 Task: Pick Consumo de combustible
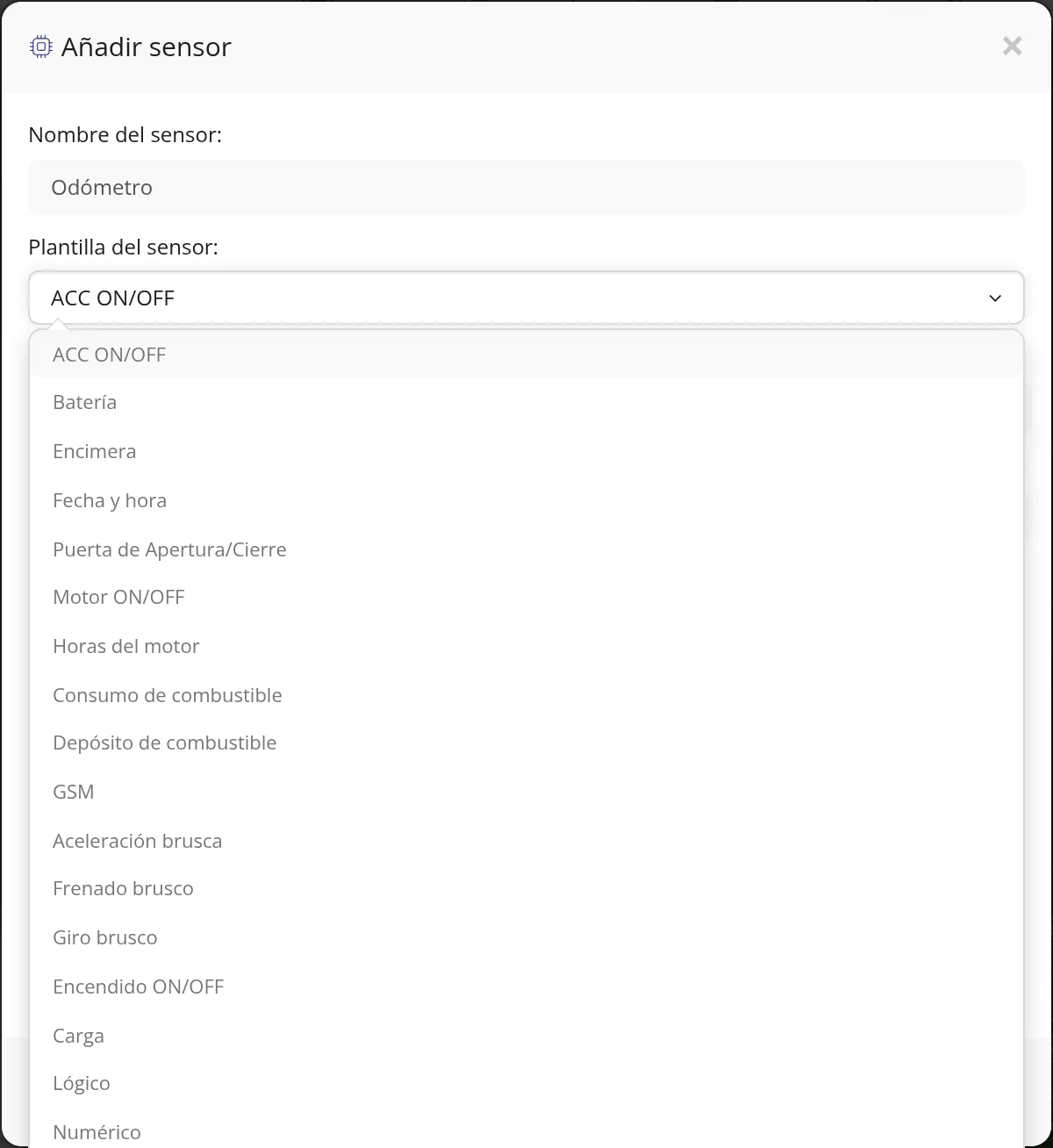point(526,695)
